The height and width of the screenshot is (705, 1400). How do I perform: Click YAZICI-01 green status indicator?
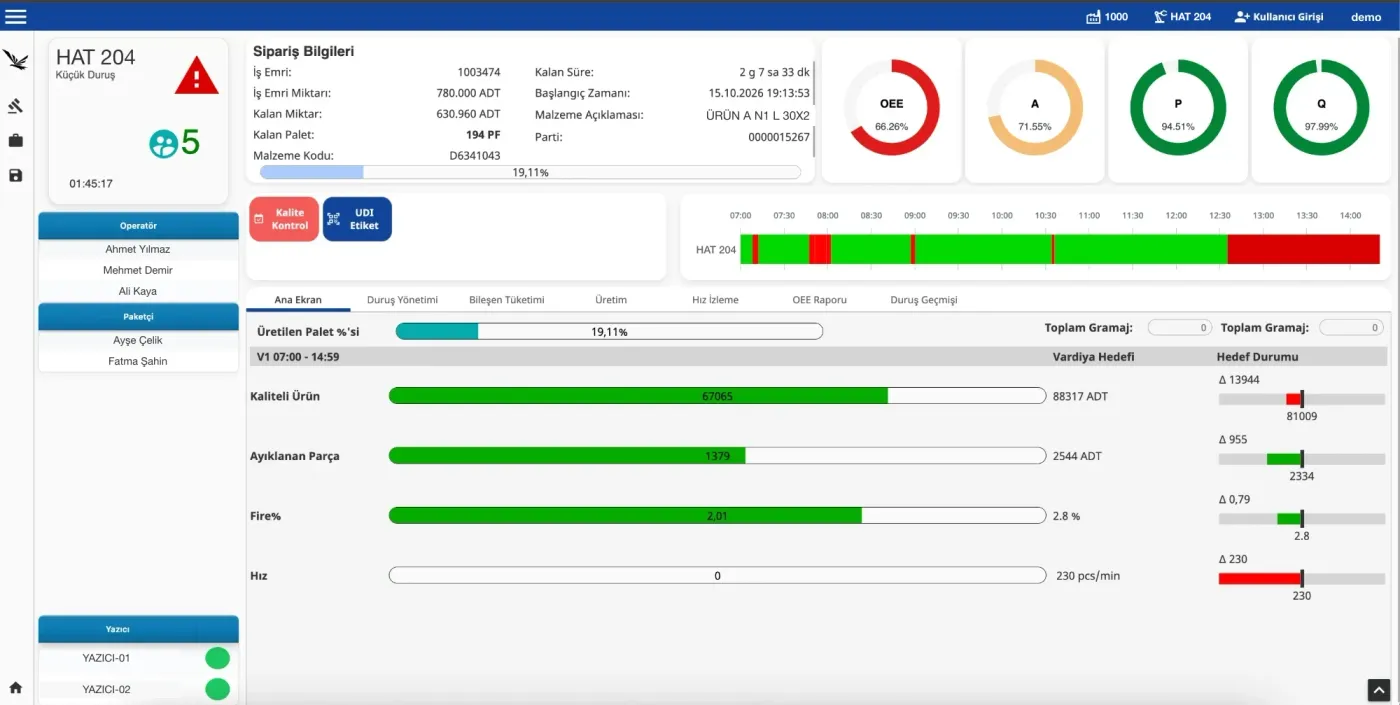[217, 658]
